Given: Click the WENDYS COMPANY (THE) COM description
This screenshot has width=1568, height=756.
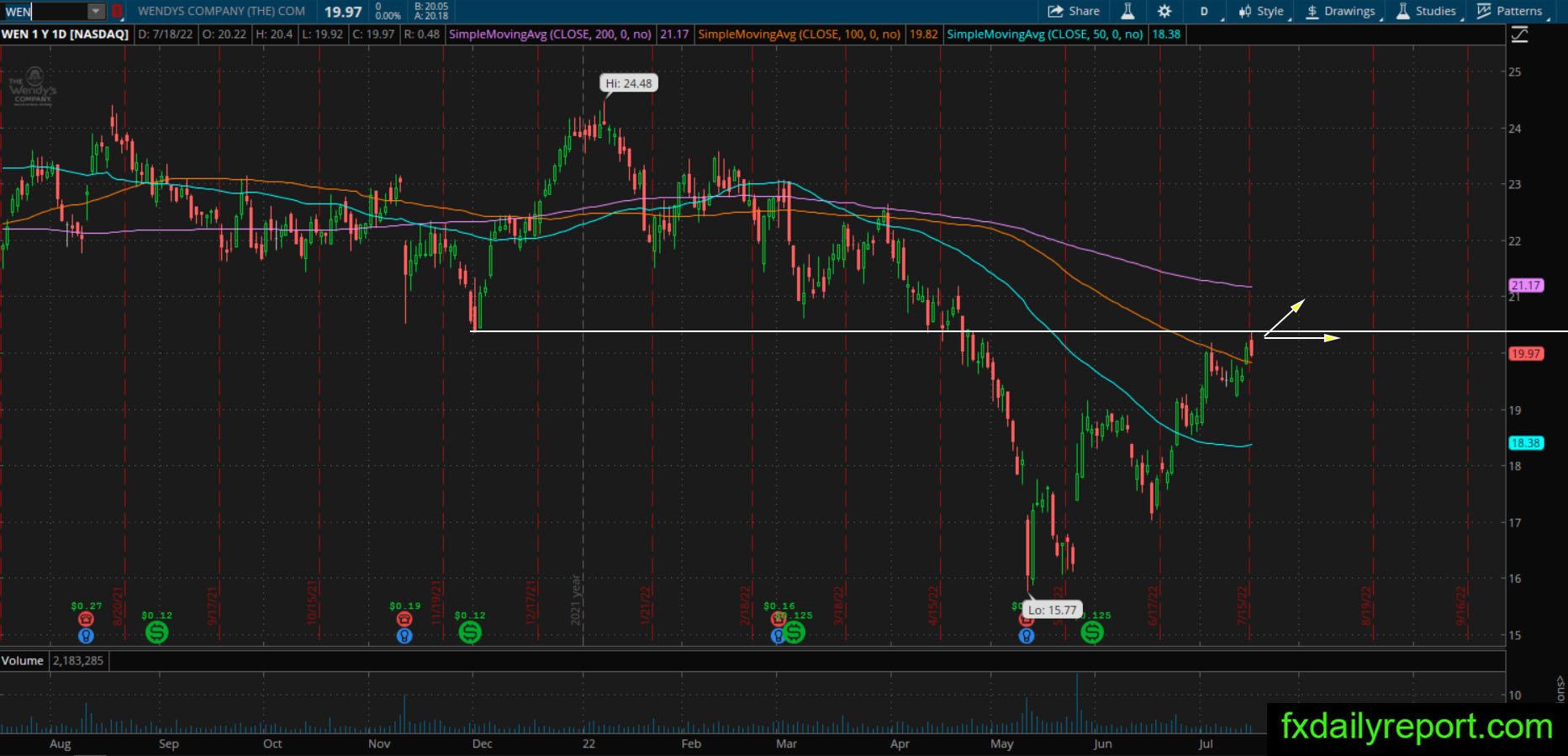Looking at the screenshot, I should 221,11.
